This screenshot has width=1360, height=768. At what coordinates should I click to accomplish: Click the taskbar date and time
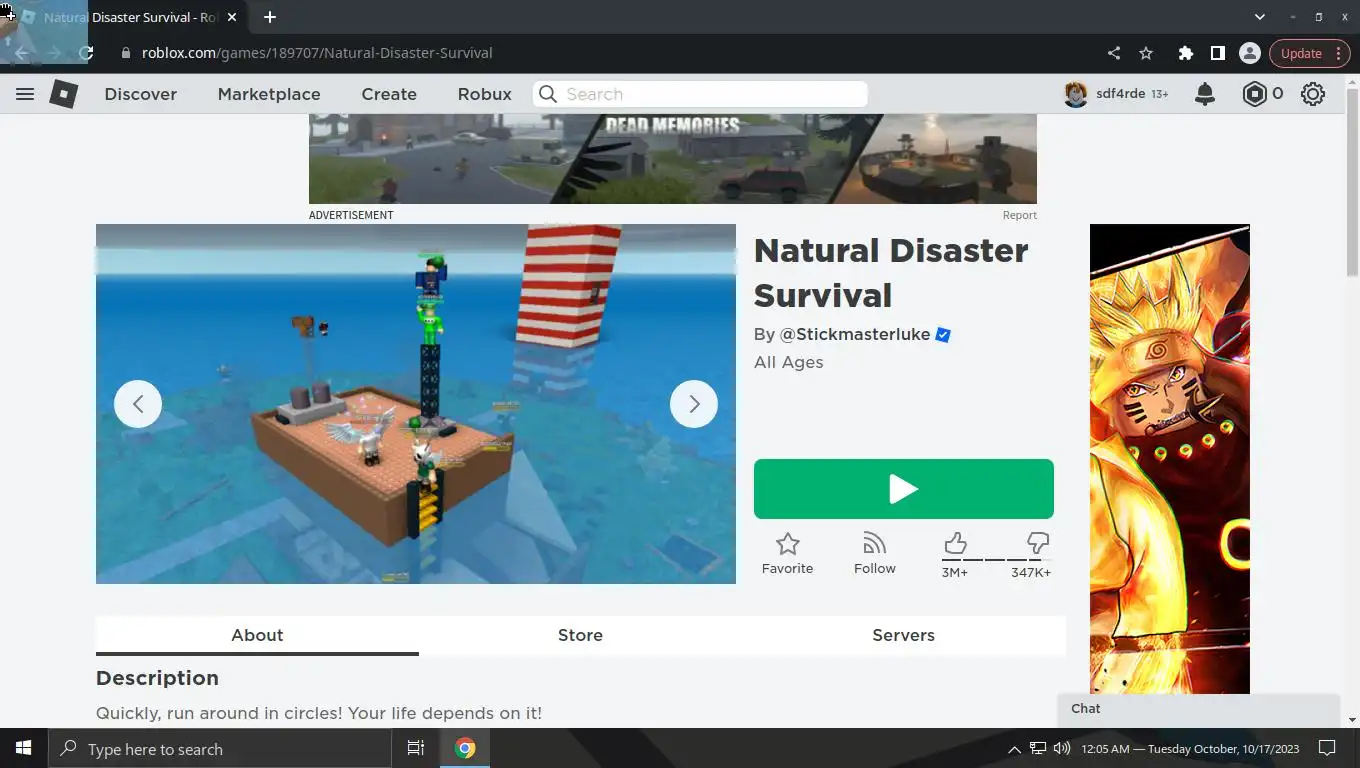click(1190, 749)
